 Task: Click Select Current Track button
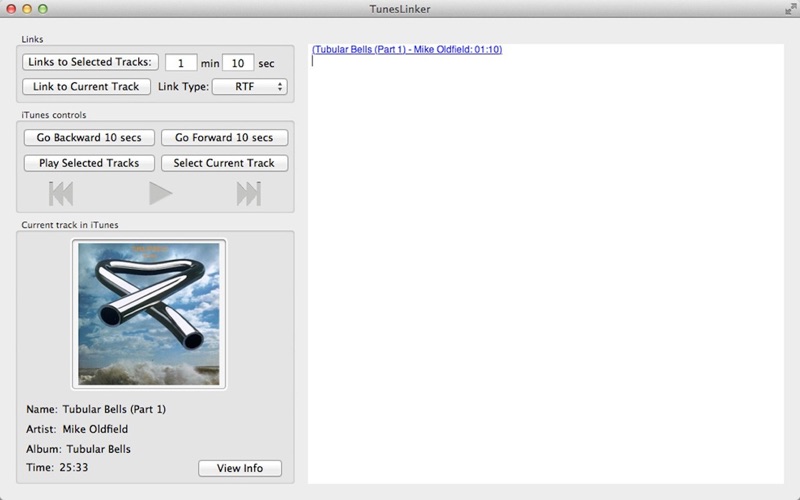tap(224, 163)
